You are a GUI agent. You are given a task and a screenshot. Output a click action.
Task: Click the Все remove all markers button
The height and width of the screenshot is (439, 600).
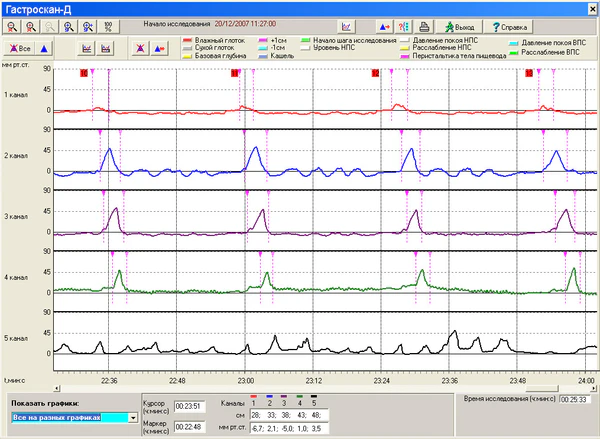pos(21,47)
